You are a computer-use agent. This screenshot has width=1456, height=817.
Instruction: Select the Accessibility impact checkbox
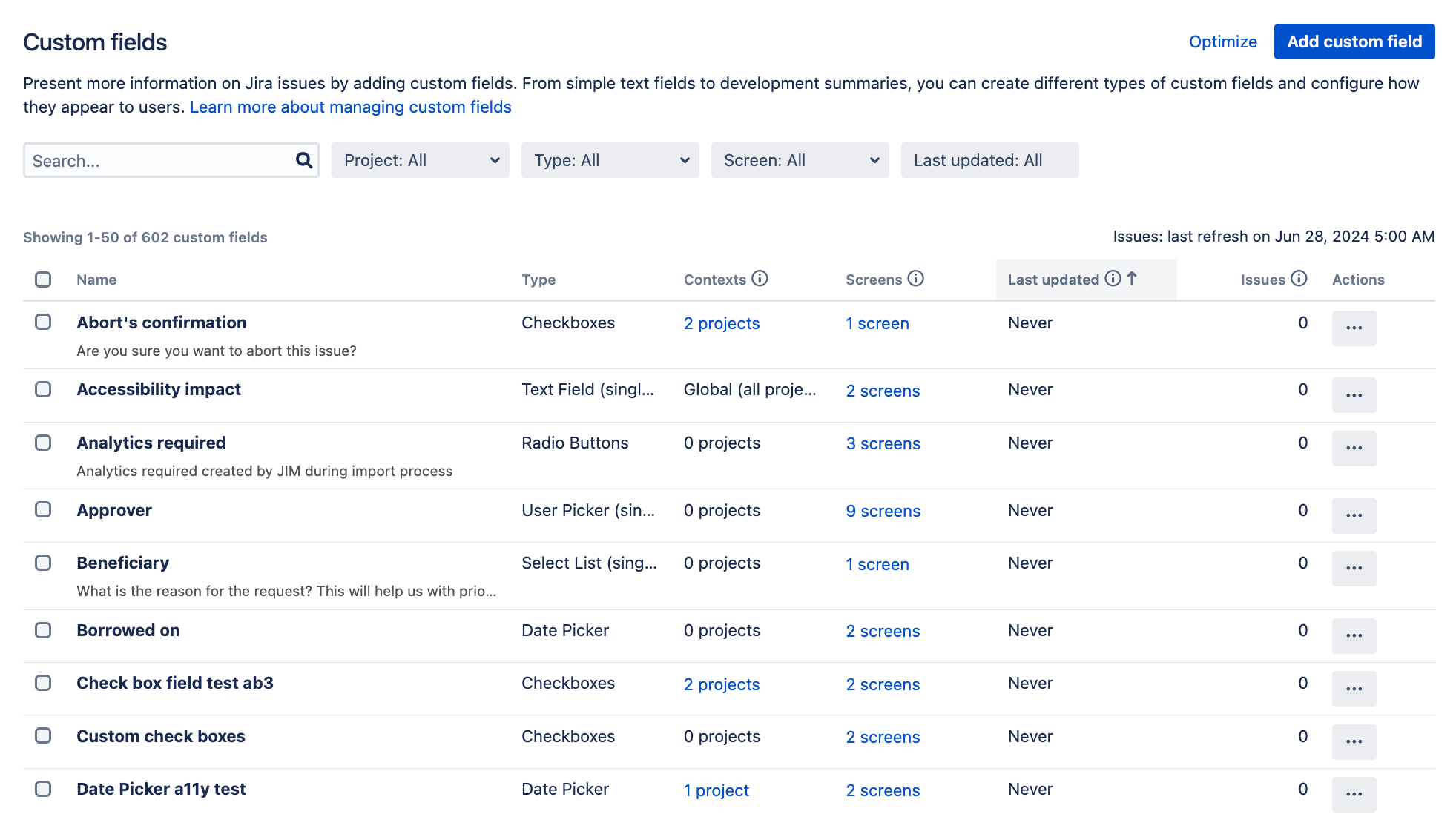click(x=43, y=389)
